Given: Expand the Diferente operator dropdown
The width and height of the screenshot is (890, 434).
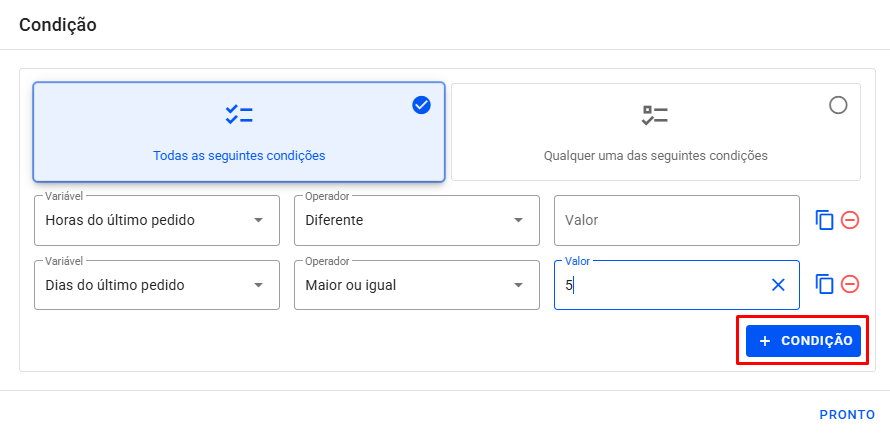Looking at the screenshot, I should 416,220.
